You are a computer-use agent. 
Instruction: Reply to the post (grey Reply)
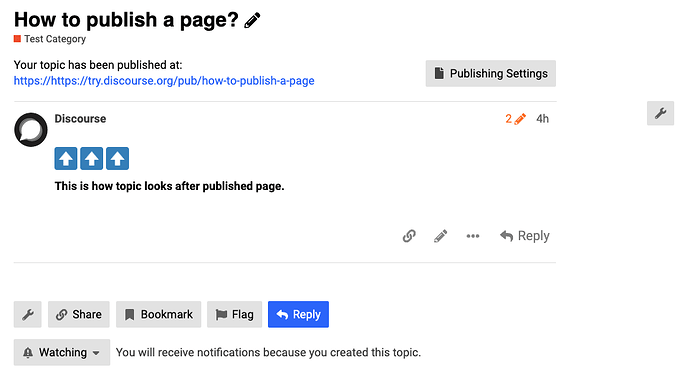click(525, 236)
